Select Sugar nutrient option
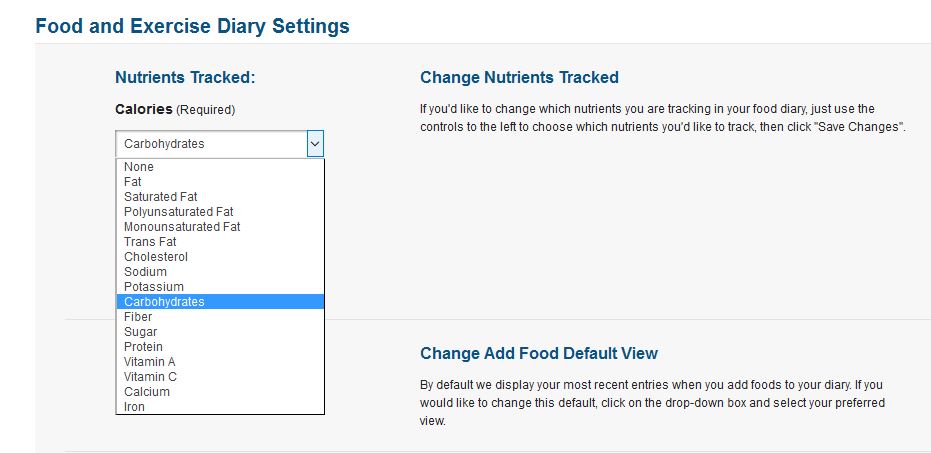Viewport: 931px width, 453px height. pos(140,332)
